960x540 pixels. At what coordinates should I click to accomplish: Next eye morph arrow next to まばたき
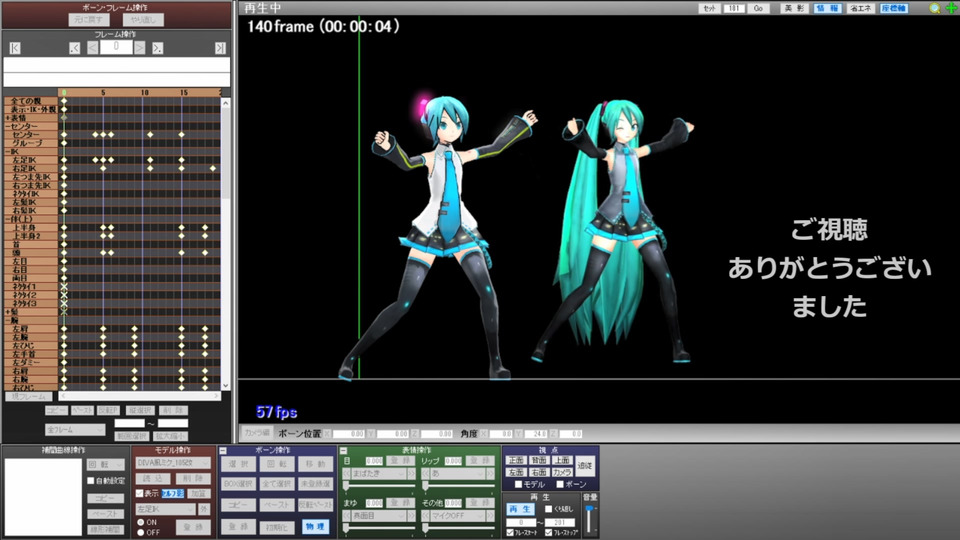pos(411,474)
